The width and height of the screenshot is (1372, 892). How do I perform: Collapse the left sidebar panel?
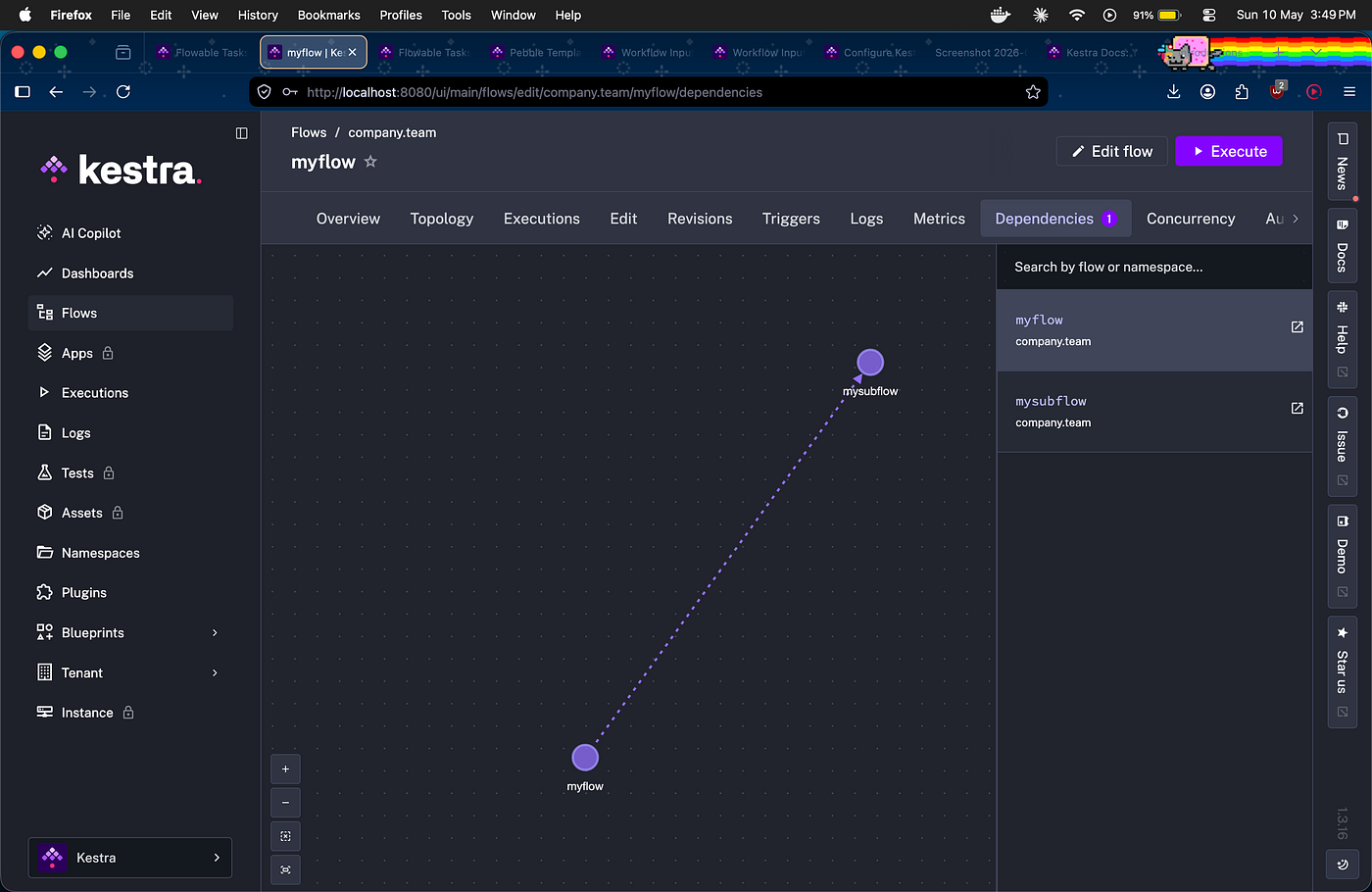click(242, 133)
